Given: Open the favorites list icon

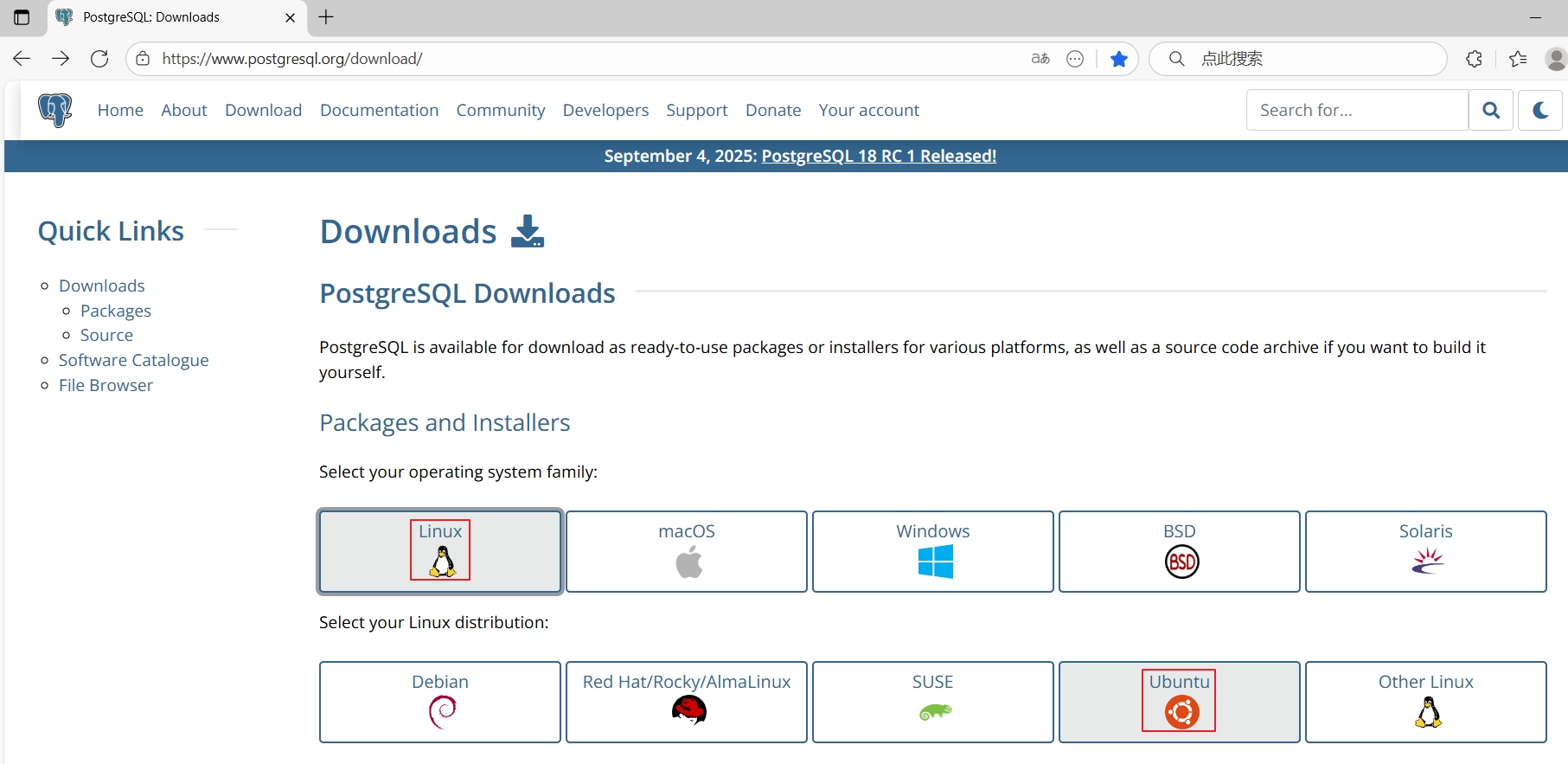Looking at the screenshot, I should coord(1518,59).
